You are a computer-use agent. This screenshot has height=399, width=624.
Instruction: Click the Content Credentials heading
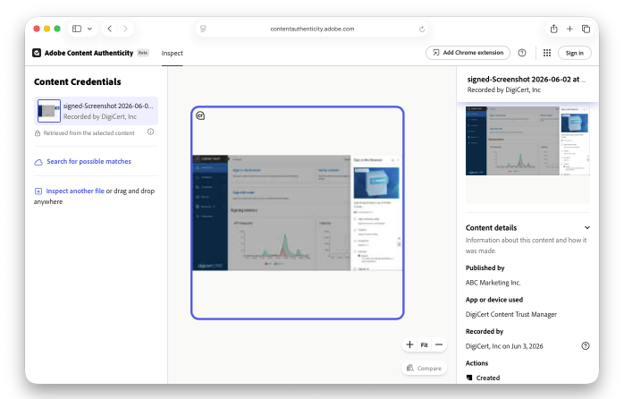tap(78, 82)
